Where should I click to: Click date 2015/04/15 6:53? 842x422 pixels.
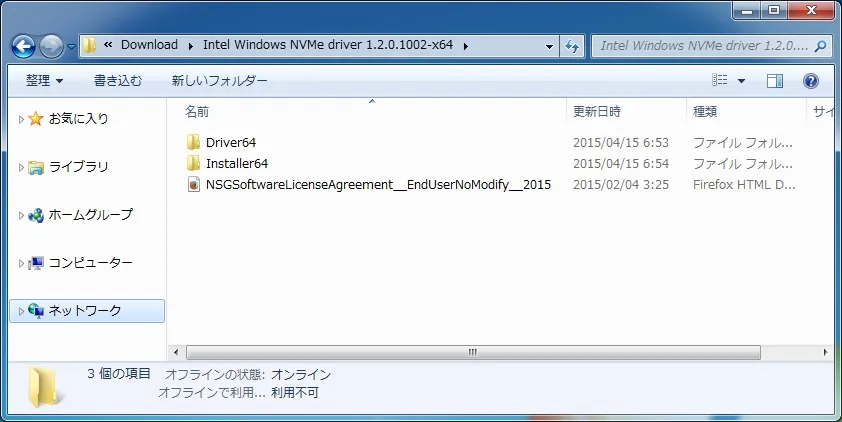[x=621, y=142]
